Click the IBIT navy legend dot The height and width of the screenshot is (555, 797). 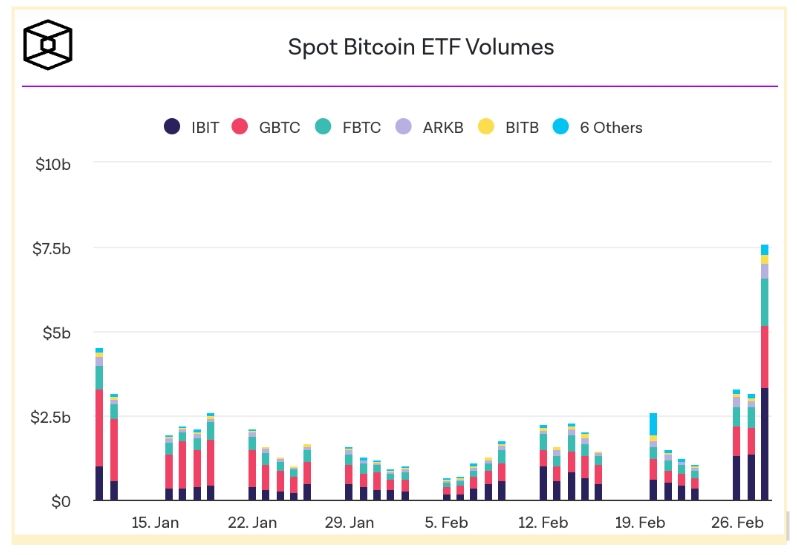click(x=172, y=127)
